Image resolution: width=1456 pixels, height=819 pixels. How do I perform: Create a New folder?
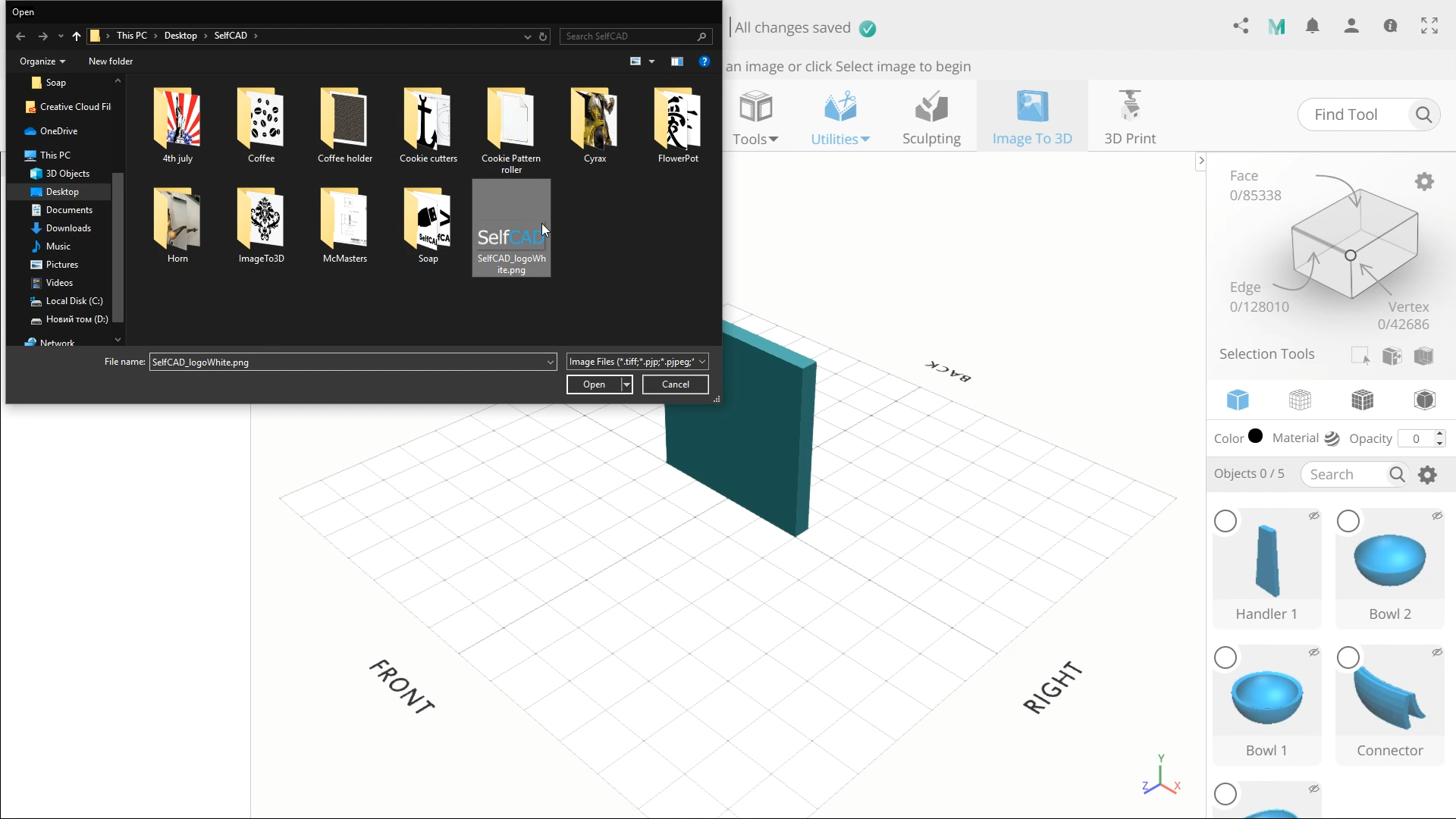(111, 61)
